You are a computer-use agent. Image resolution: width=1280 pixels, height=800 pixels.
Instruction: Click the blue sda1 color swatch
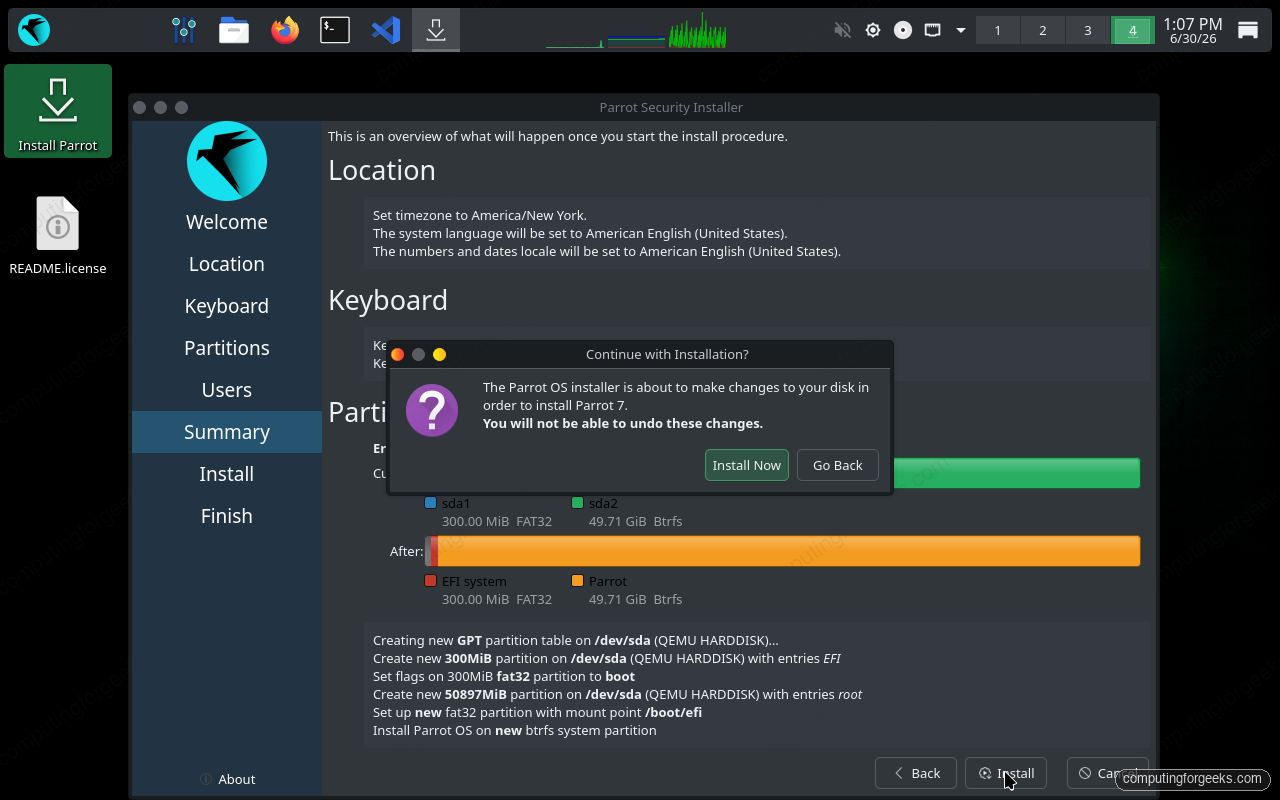pos(430,503)
